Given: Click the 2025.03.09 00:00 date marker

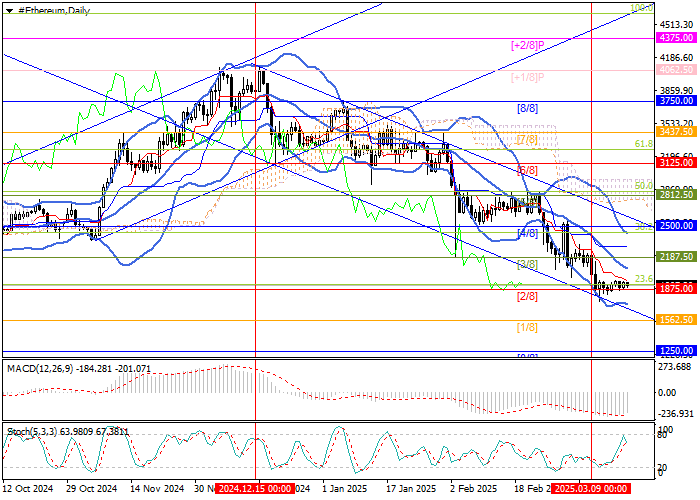Looking at the screenshot, I should coord(590,490).
